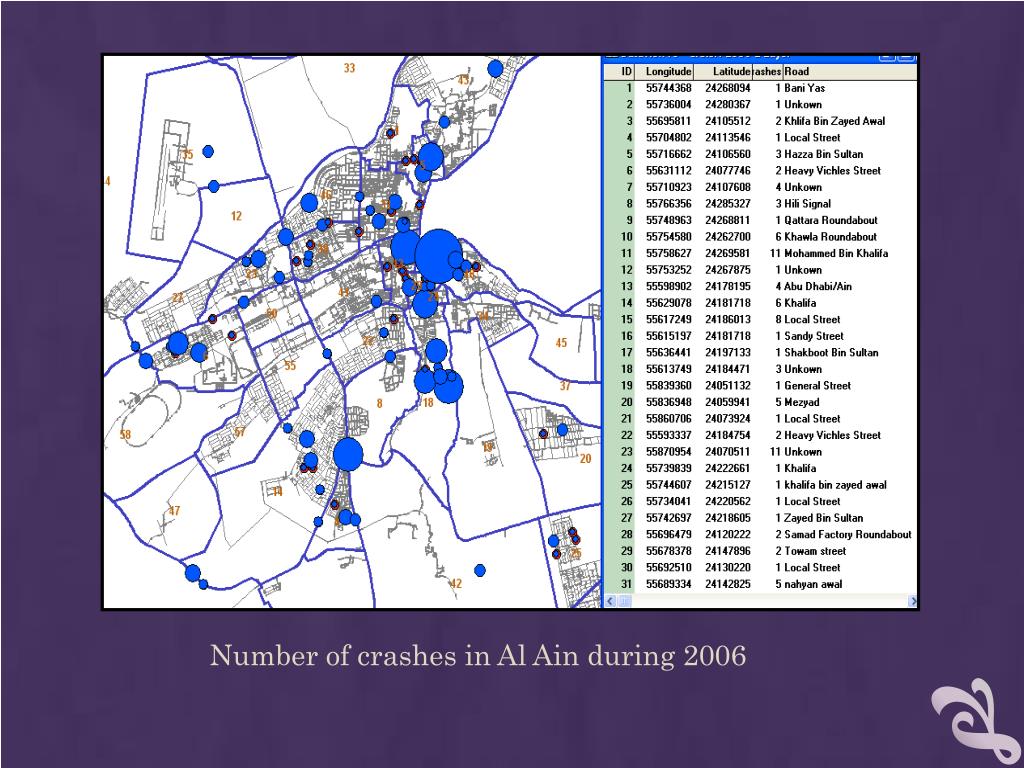Click longitude value 55744368

pos(668,88)
